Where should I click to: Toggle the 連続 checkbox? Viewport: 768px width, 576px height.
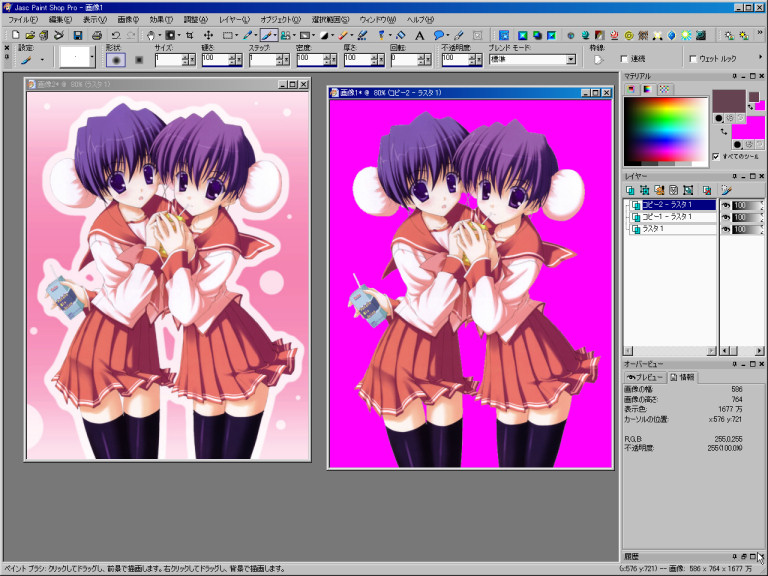pyautogui.click(x=624, y=59)
